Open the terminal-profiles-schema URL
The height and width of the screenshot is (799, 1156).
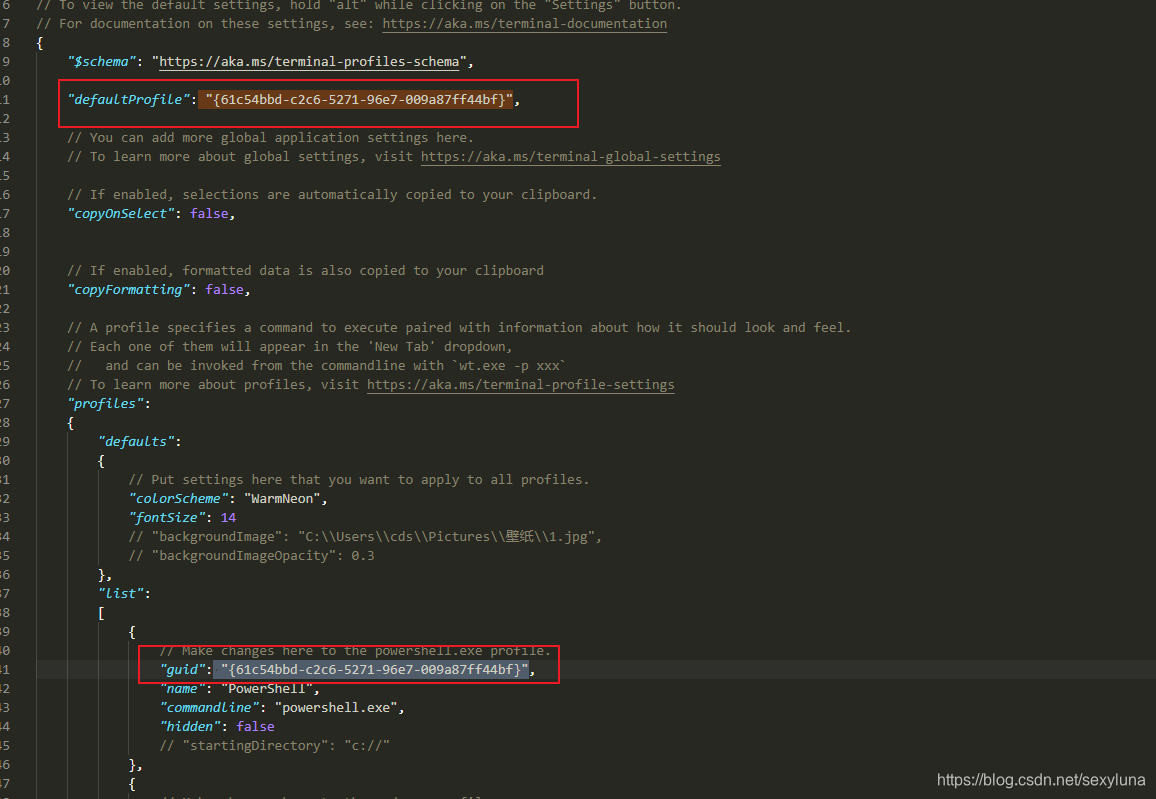coord(309,62)
